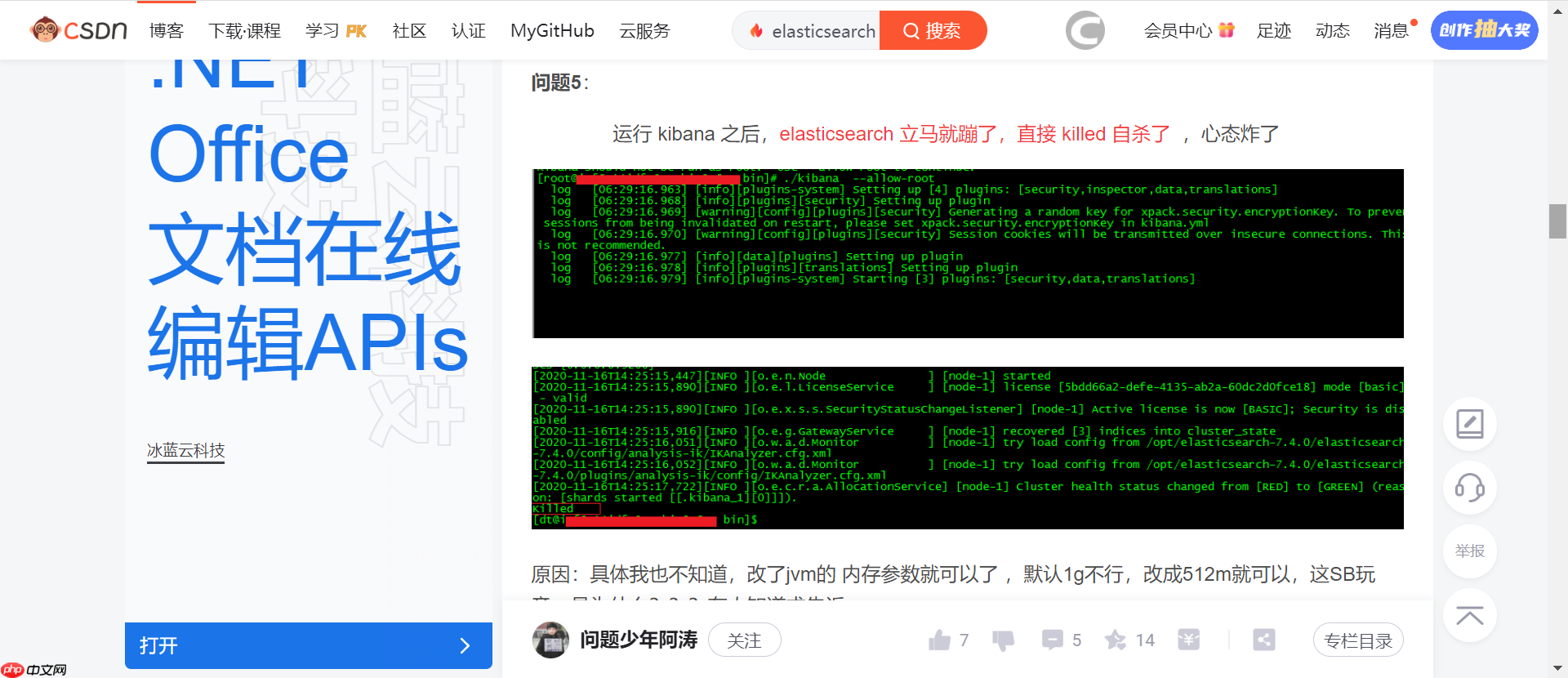
Task: Click the gray user avatar icon
Action: (1085, 31)
